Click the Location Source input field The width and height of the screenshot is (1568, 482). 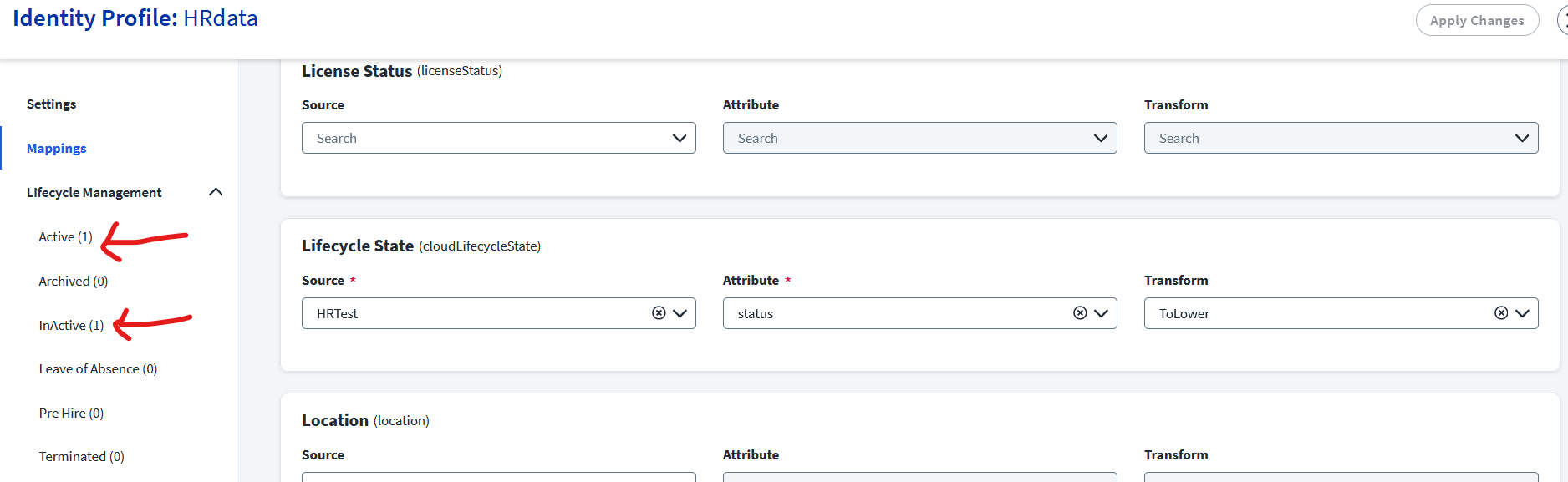pos(498,477)
